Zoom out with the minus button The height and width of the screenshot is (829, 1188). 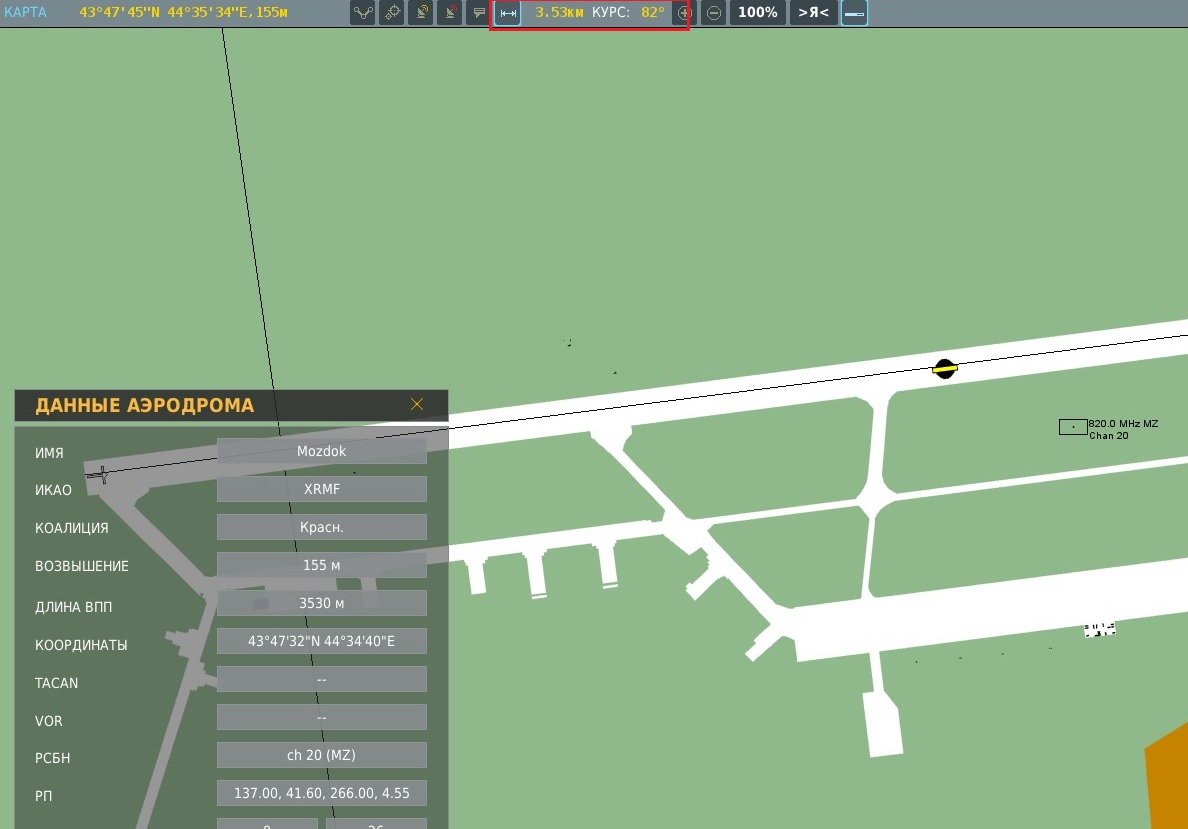point(713,12)
